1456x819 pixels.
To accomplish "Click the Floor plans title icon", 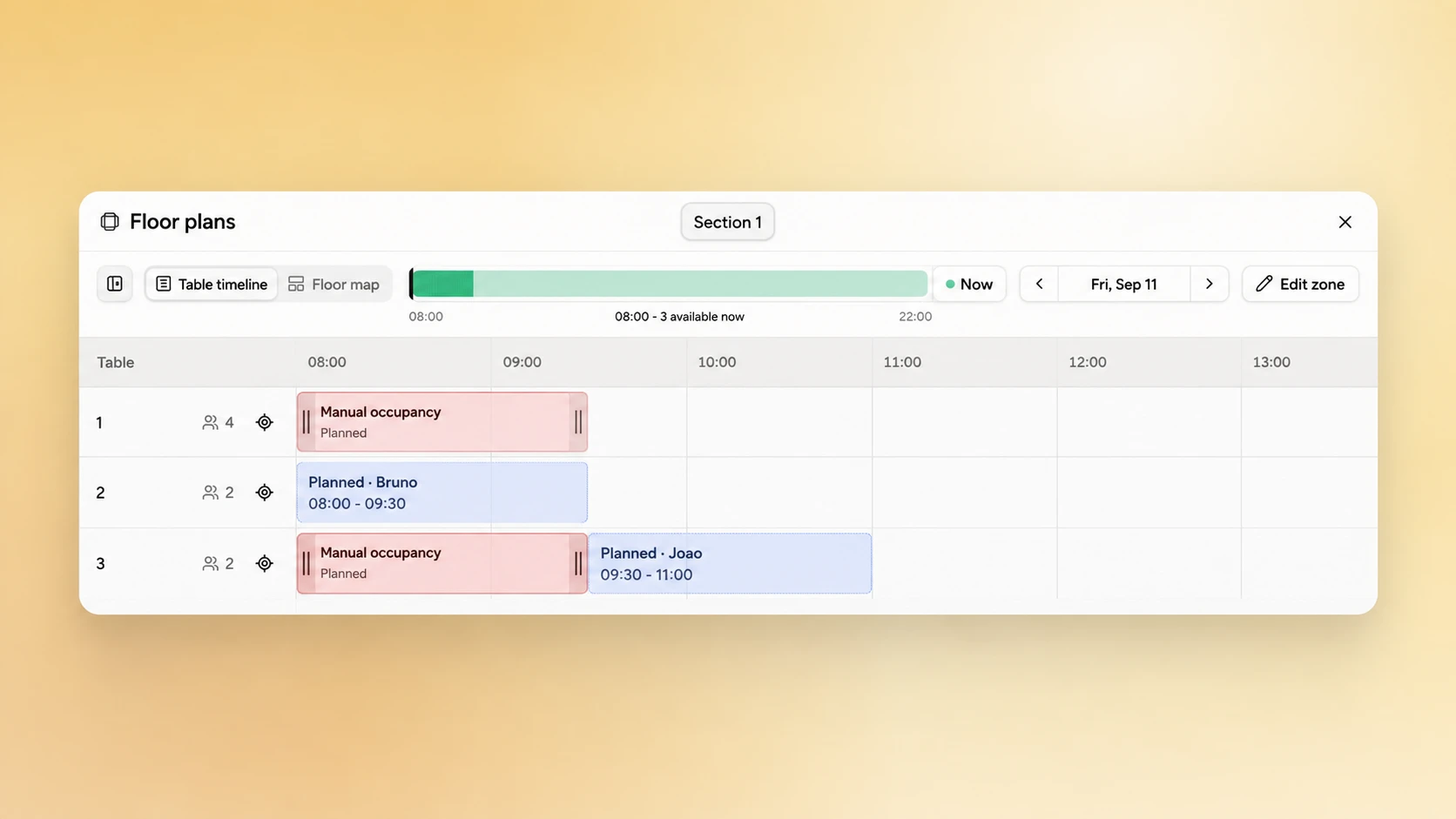I will 110,222.
